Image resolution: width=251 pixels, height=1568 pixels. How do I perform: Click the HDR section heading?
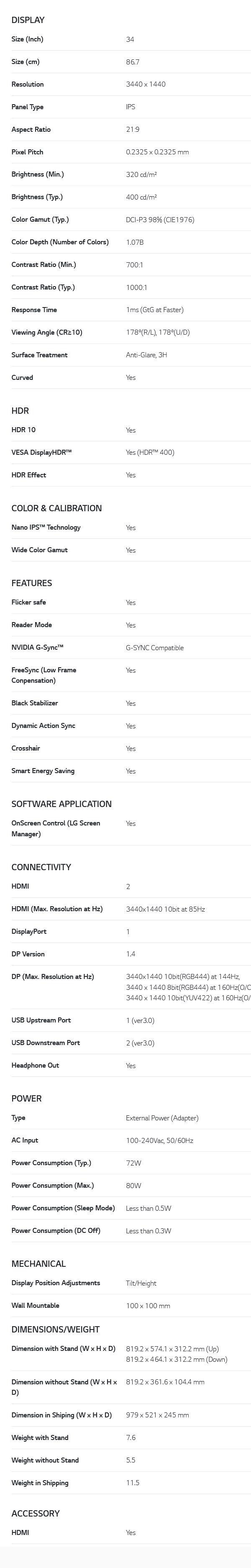pos(20,411)
